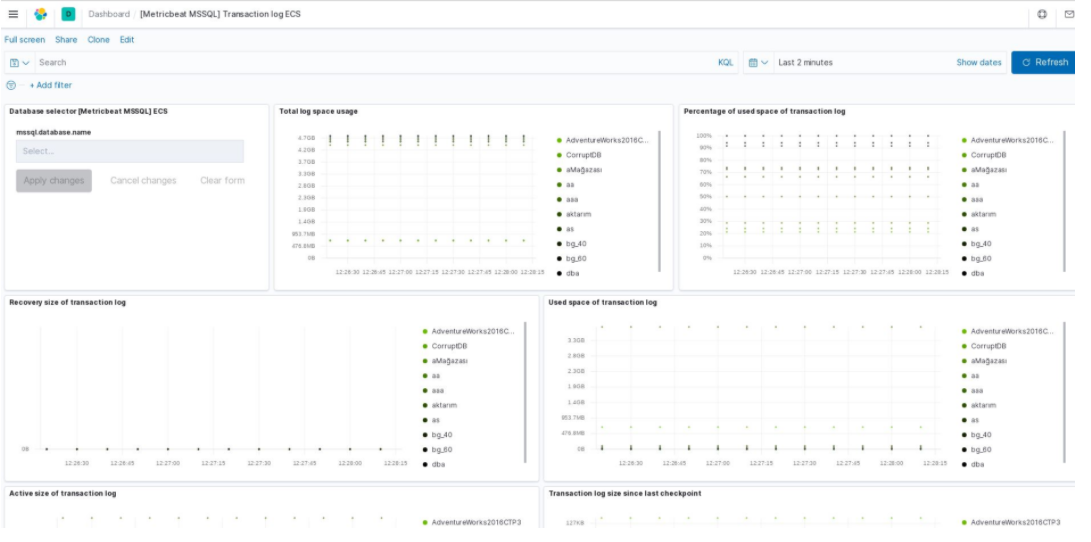Viewport: 1091px width, 542px height.
Task: Click the 4.7GB axis label in Total log space usage
Action: (x=306, y=138)
